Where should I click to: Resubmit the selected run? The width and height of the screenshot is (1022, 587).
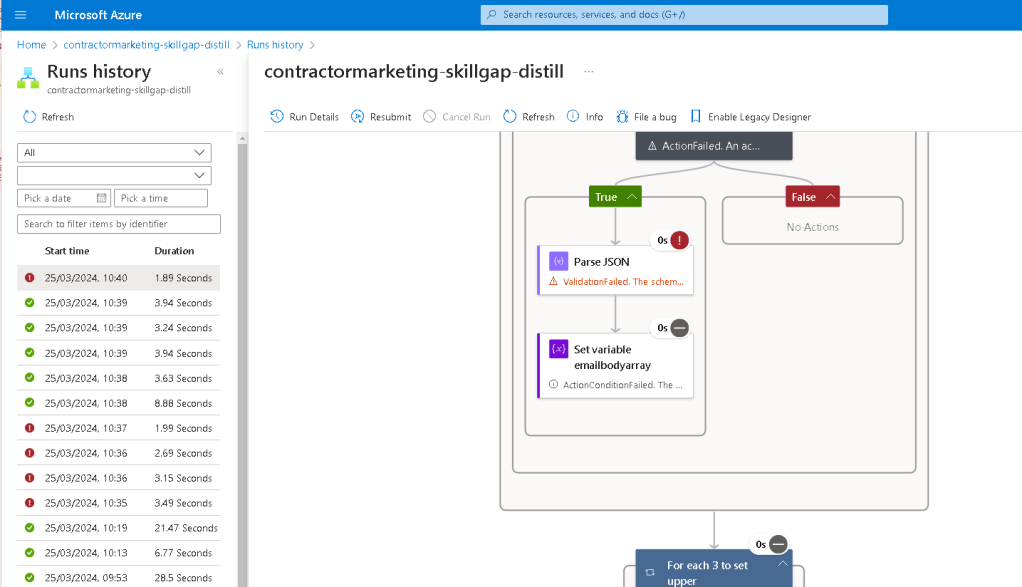pyautogui.click(x=381, y=117)
